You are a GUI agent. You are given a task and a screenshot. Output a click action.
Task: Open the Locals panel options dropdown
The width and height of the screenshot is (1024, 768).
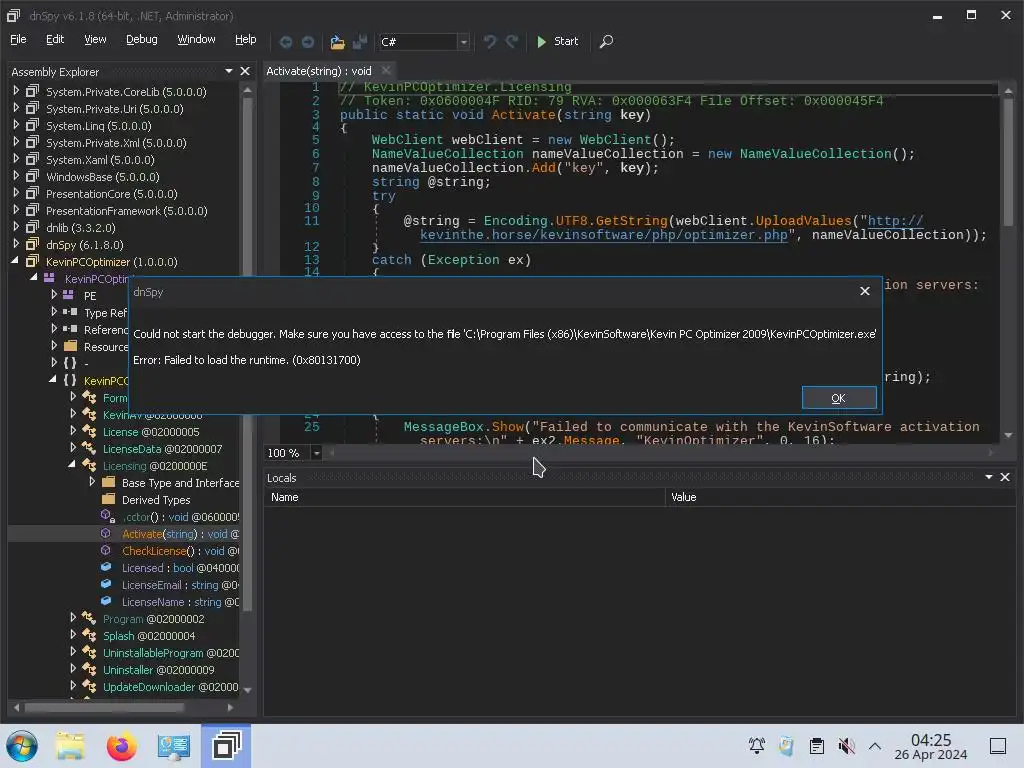[989, 477]
